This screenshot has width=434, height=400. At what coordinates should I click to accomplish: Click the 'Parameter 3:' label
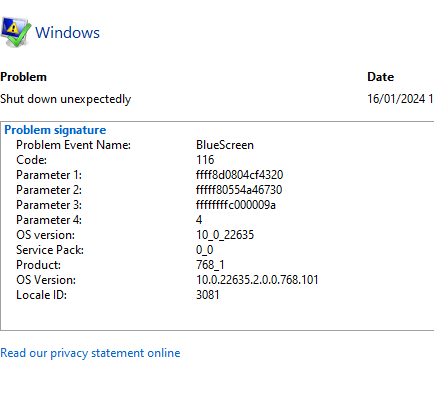[49, 205]
